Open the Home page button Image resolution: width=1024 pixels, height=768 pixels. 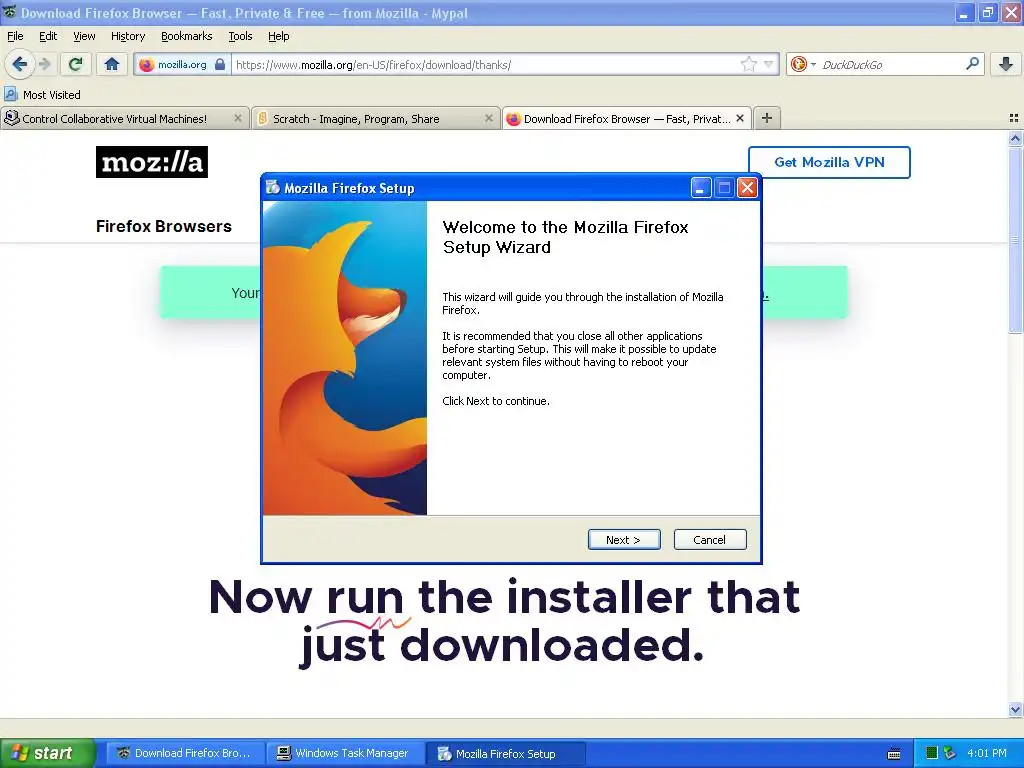point(112,64)
